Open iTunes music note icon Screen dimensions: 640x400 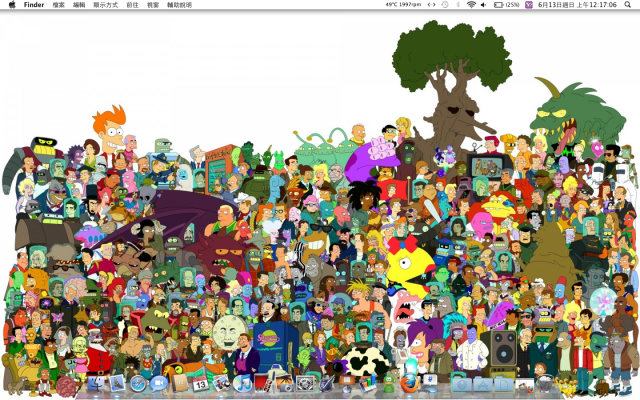(242, 384)
